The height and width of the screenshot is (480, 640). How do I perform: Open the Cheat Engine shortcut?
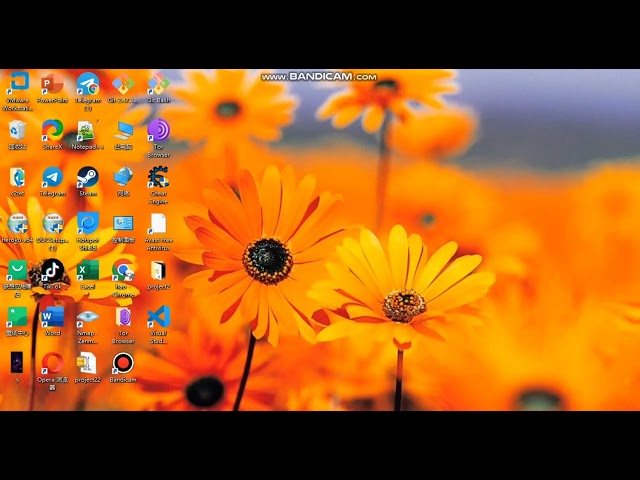[x=158, y=185]
